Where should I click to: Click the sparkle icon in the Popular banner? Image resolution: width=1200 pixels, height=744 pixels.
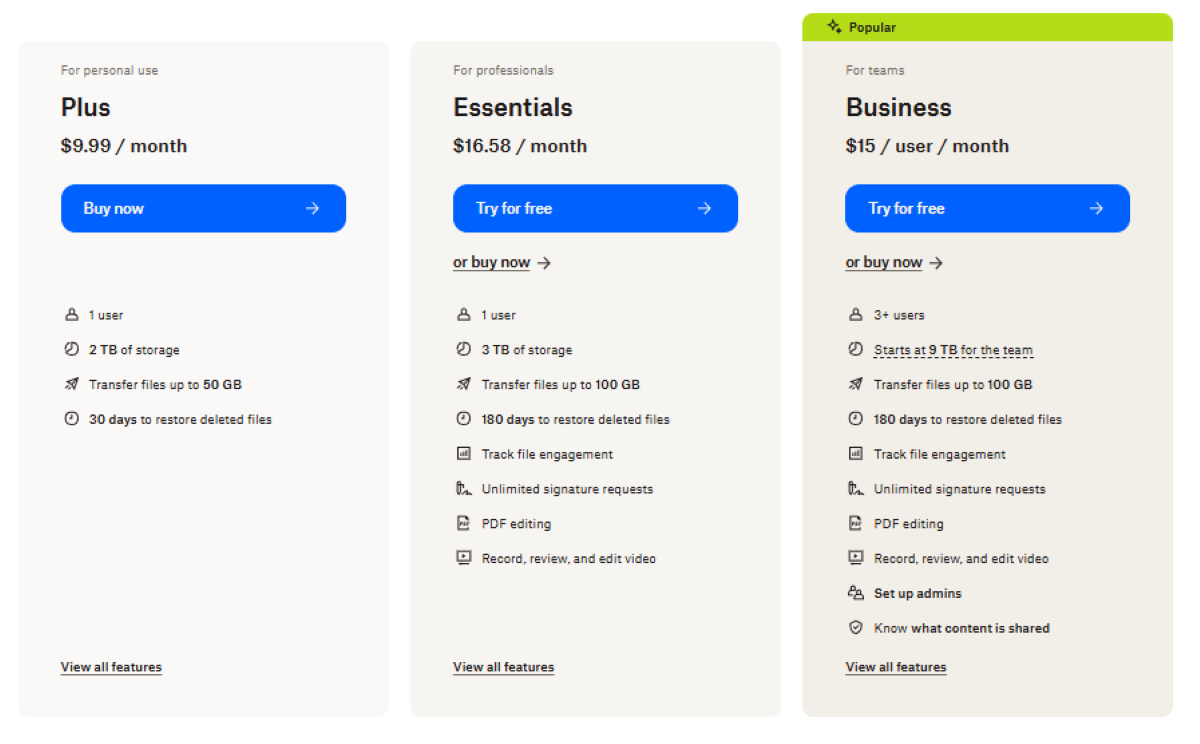(833, 27)
